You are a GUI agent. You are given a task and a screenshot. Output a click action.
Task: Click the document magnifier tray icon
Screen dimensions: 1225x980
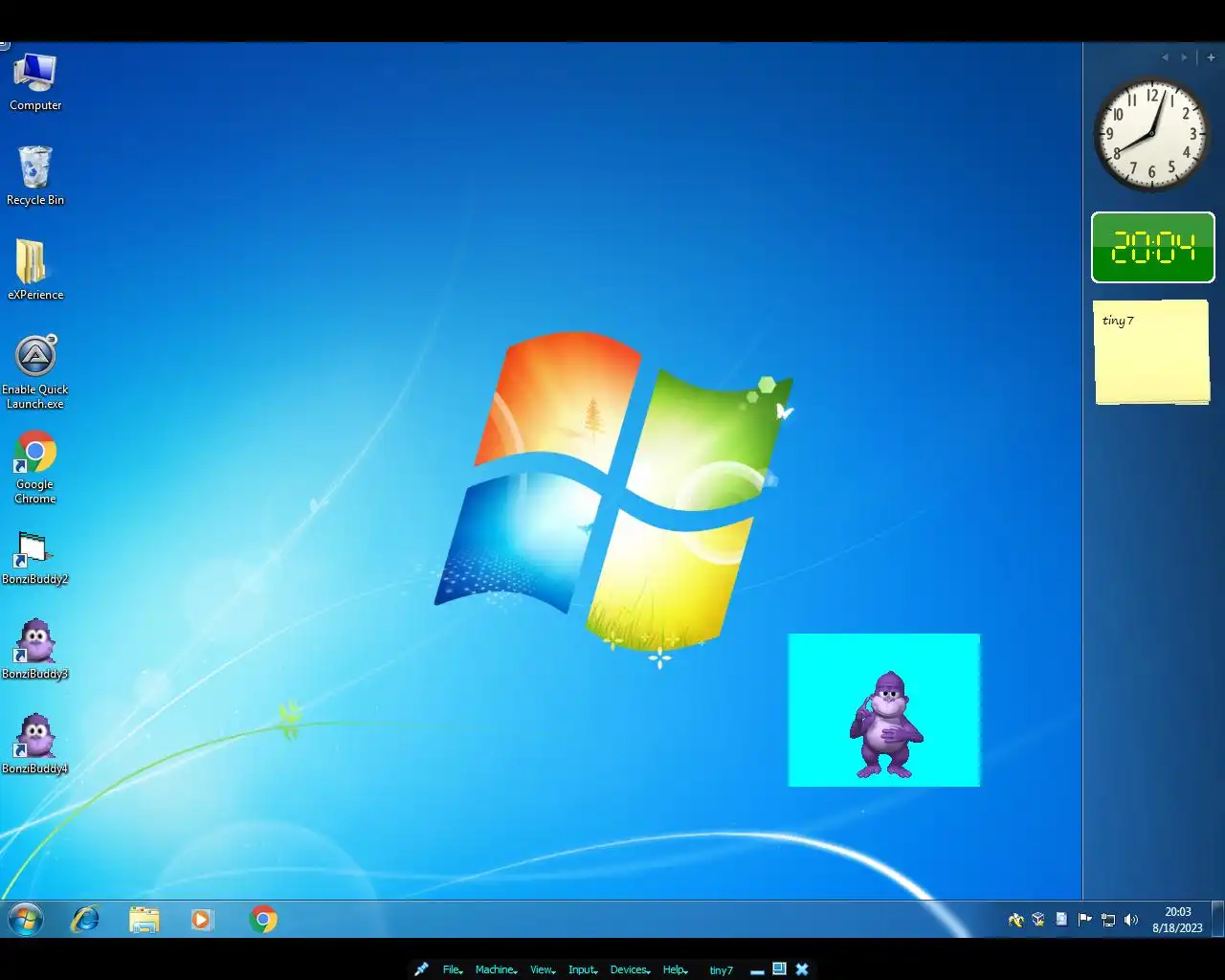click(x=1061, y=920)
